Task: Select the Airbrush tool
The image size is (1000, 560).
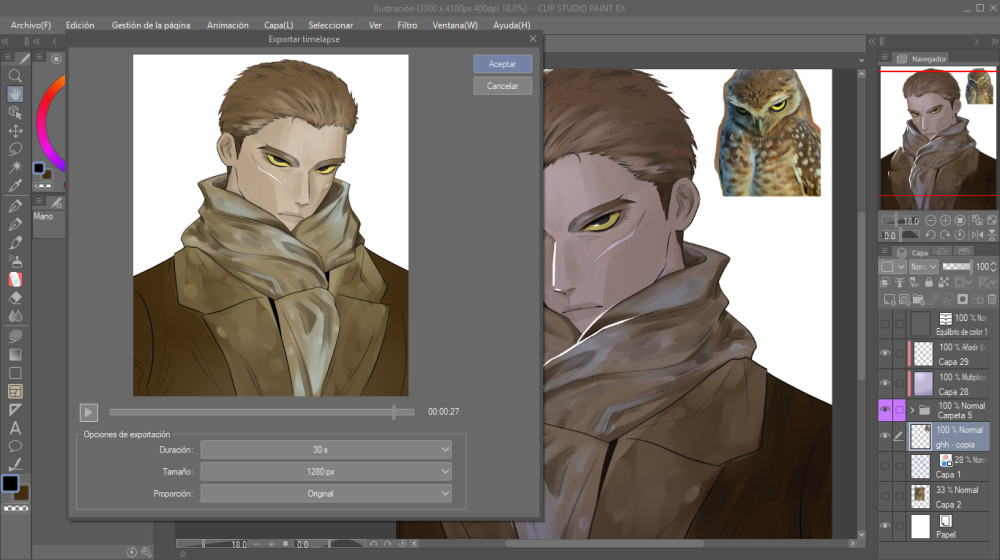Action: point(15,261)
